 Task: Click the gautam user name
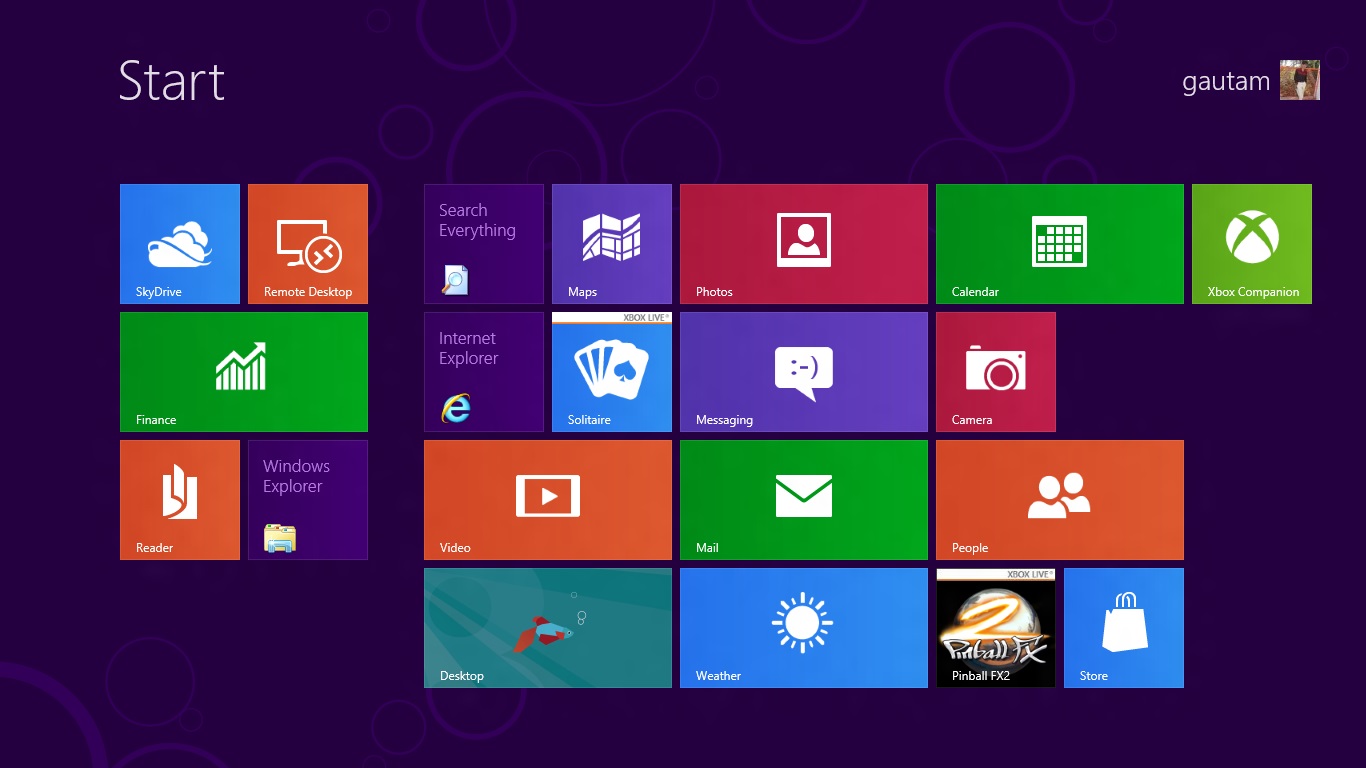click(x=1226, y=82)
